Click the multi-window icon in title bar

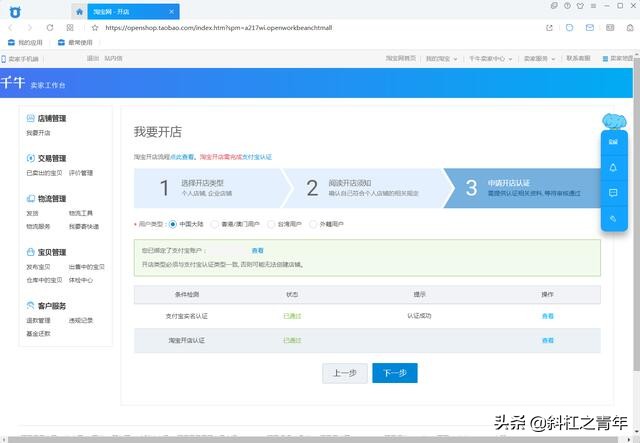554,6
